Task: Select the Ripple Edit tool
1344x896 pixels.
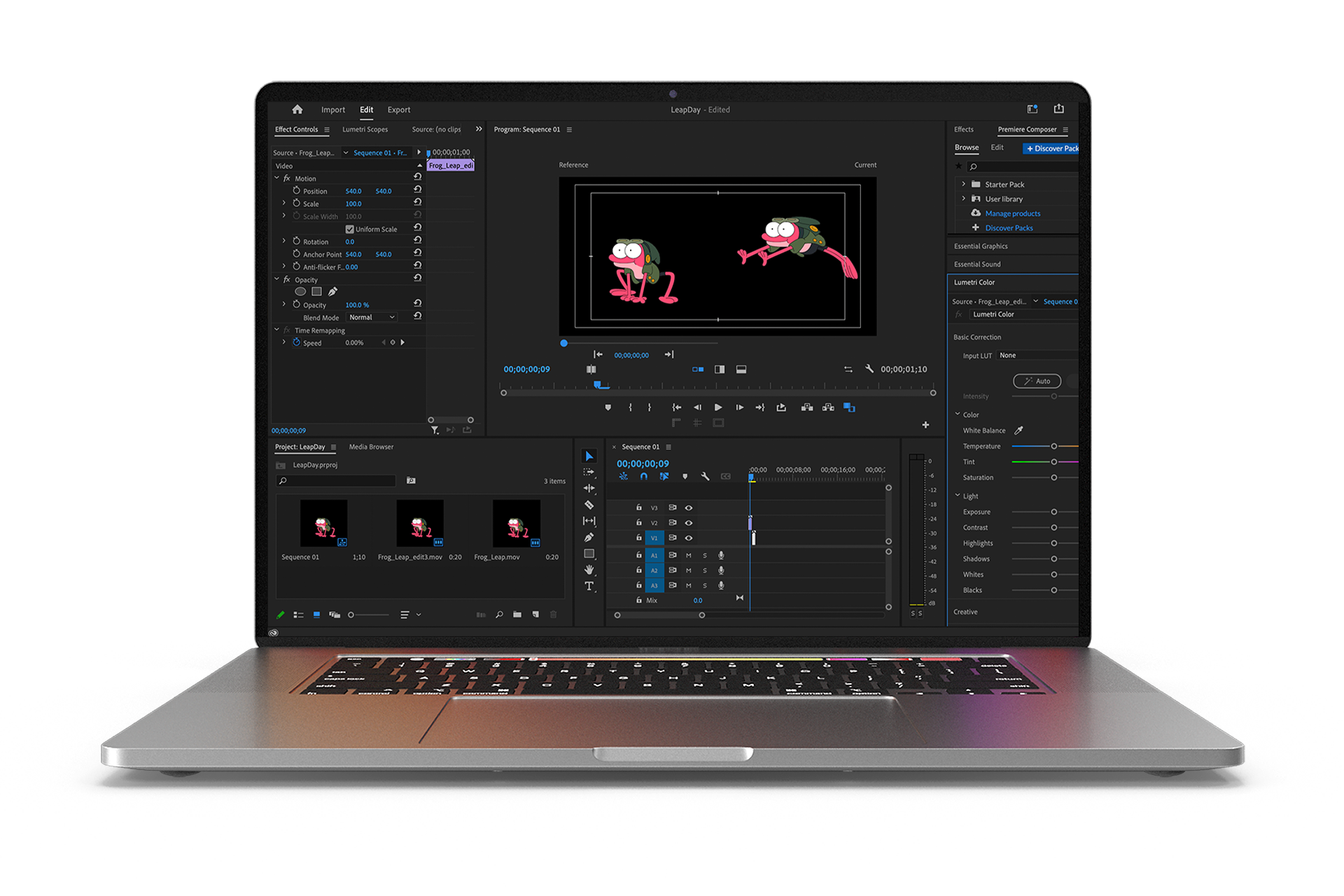Action: click(589, 489)
